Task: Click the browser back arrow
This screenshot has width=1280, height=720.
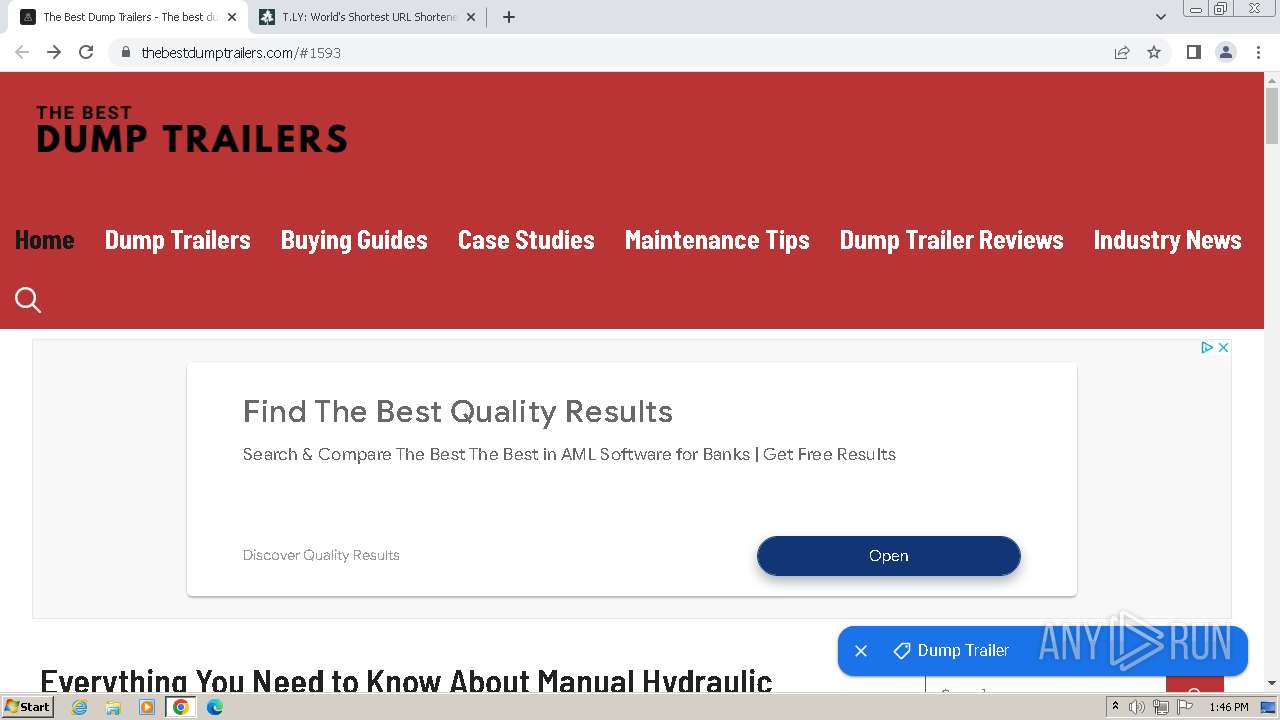Action: [x=22, y=52]
